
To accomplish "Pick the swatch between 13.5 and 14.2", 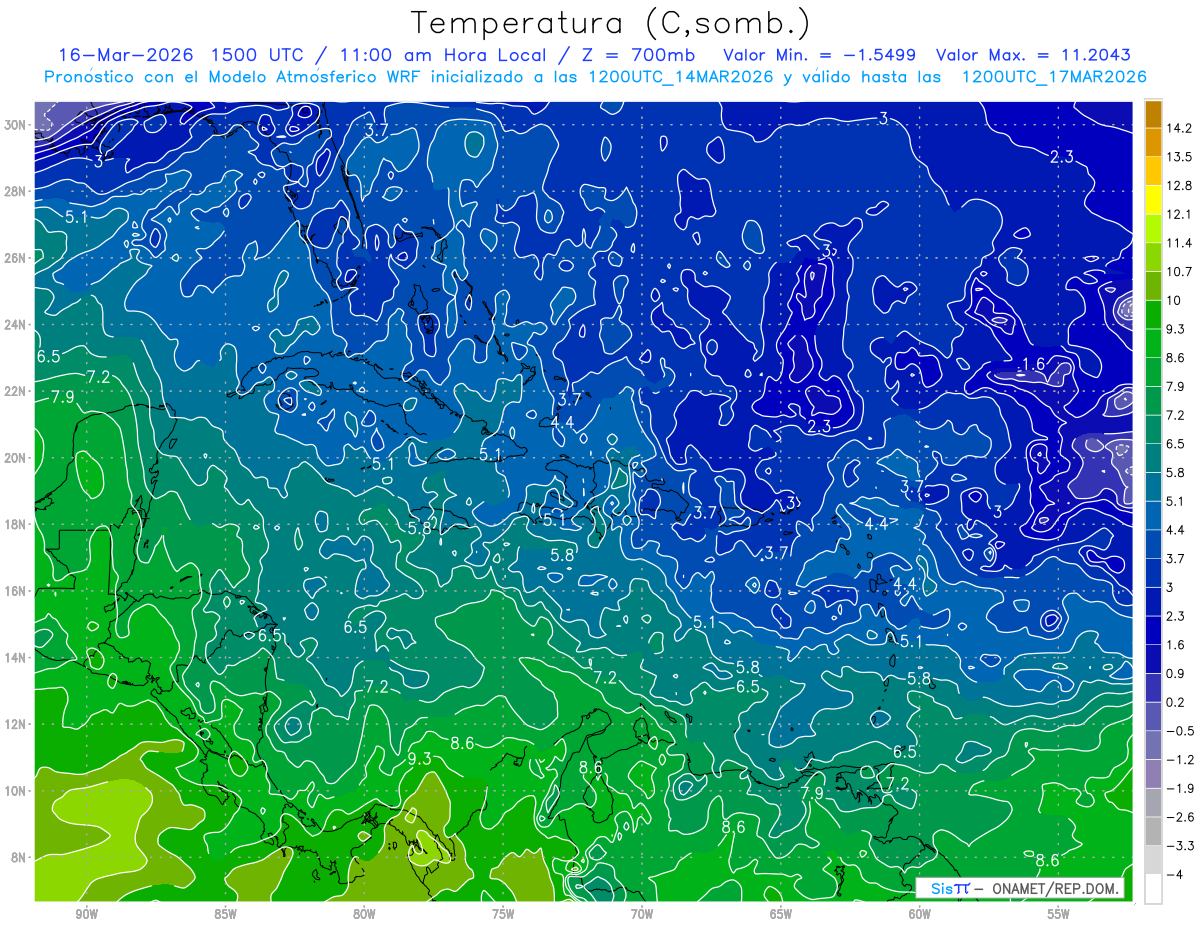I will (1153, 142).
